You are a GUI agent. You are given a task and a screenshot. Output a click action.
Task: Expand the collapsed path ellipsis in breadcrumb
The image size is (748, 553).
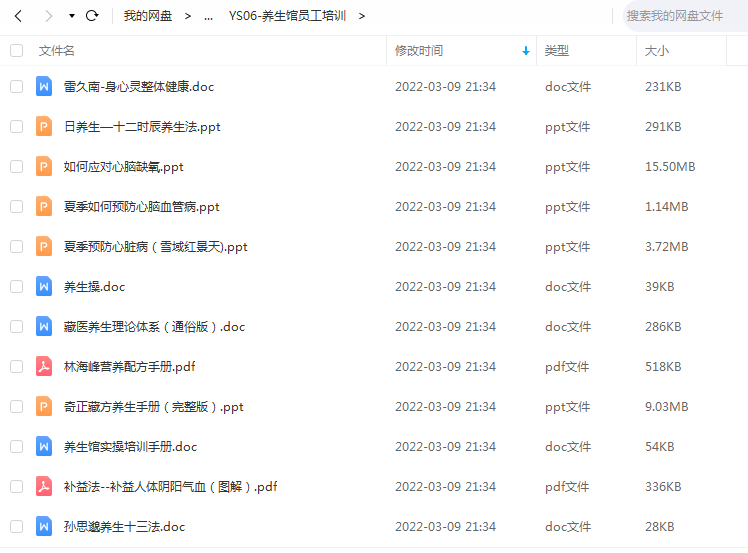click(208, 16)
